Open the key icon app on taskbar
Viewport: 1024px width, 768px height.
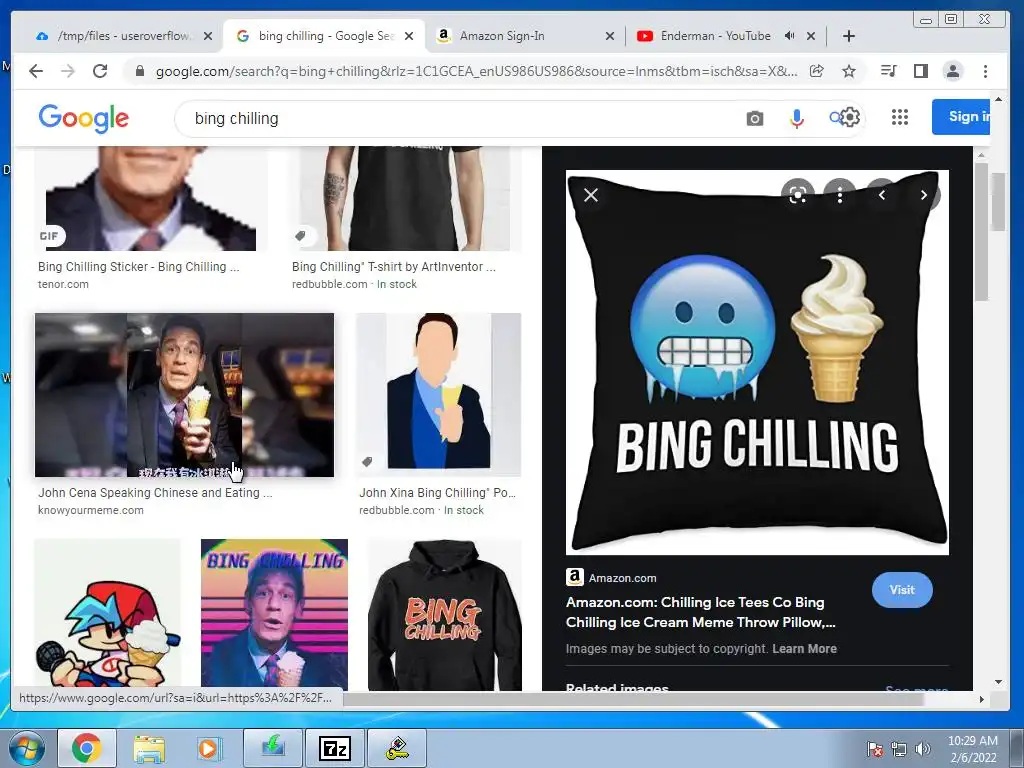(x=396, y=748)
